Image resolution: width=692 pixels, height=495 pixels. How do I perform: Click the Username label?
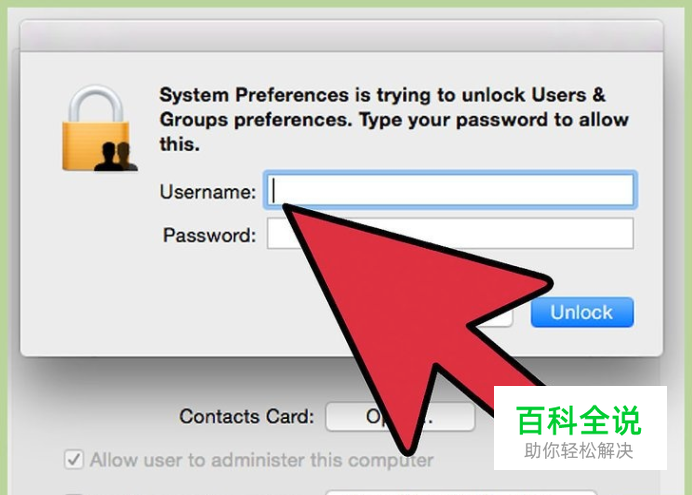pos(207,192)
